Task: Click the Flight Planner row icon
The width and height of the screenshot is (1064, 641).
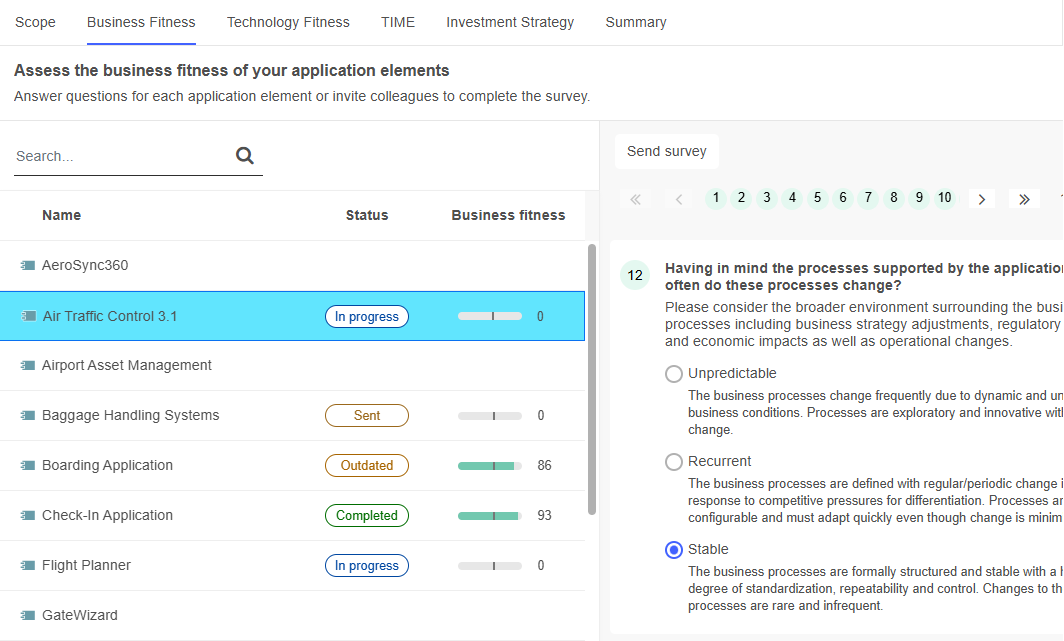Action: (28, 566)
